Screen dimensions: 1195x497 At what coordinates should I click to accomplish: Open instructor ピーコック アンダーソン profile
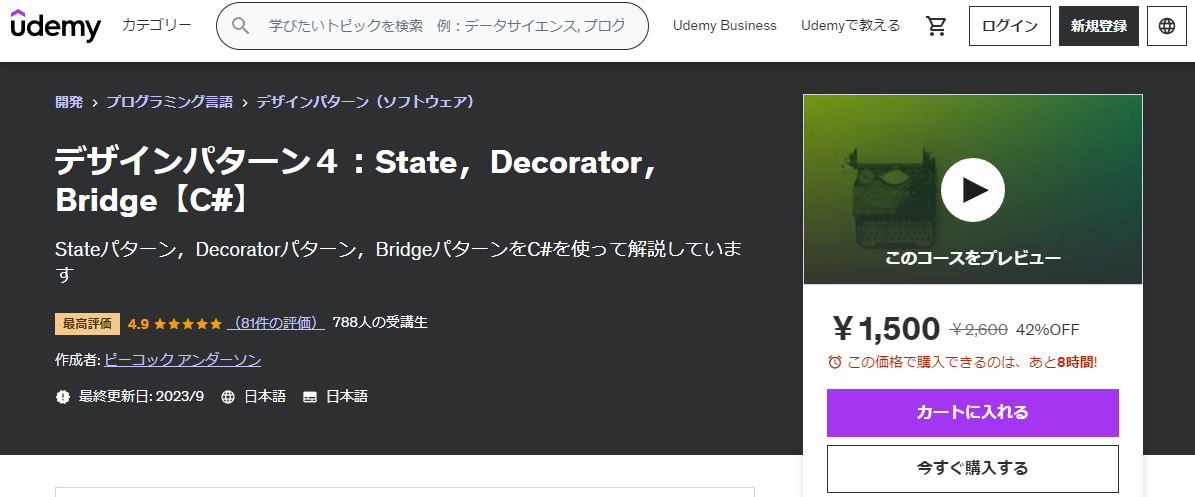coord(183,360)
